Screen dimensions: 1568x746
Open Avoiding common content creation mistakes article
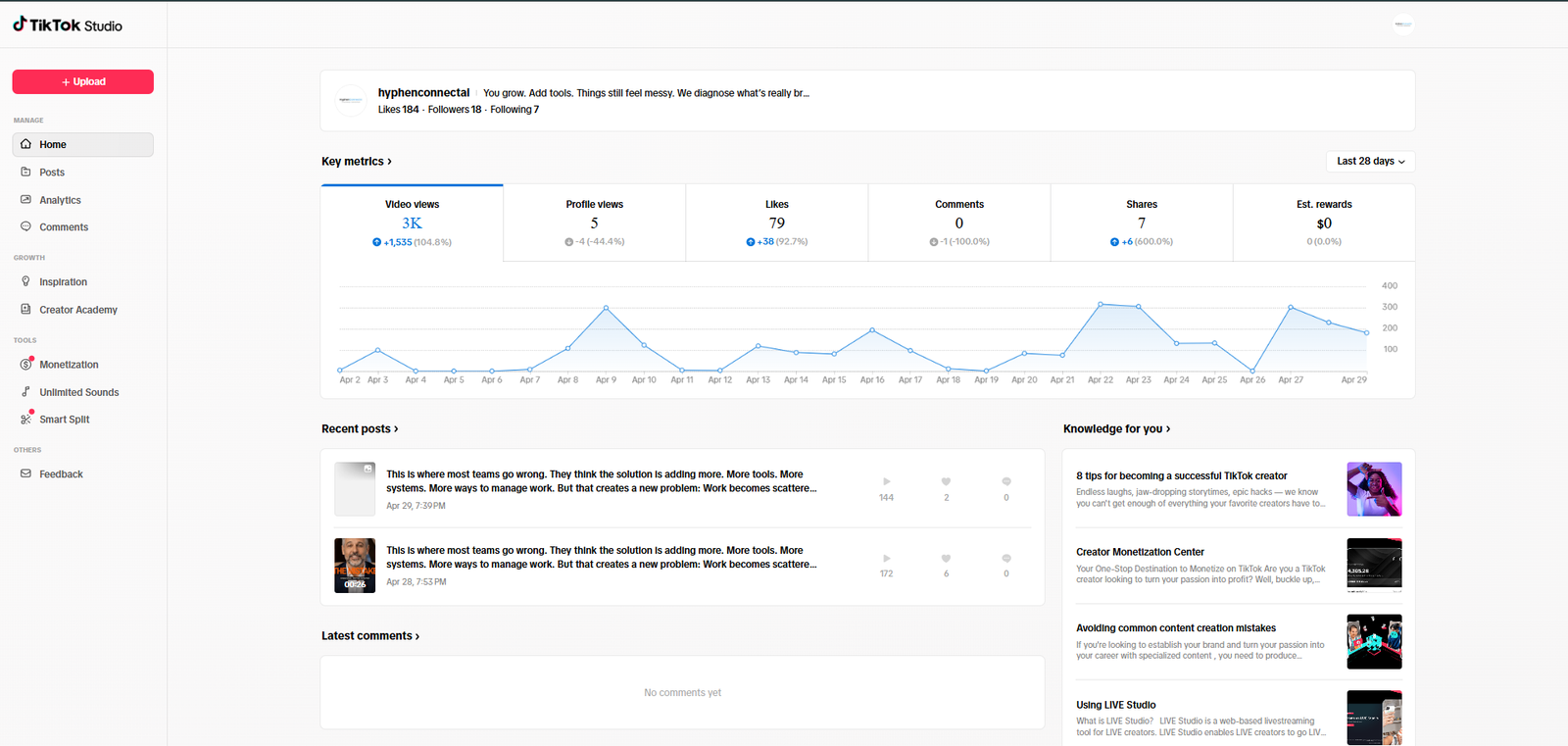1239,642
